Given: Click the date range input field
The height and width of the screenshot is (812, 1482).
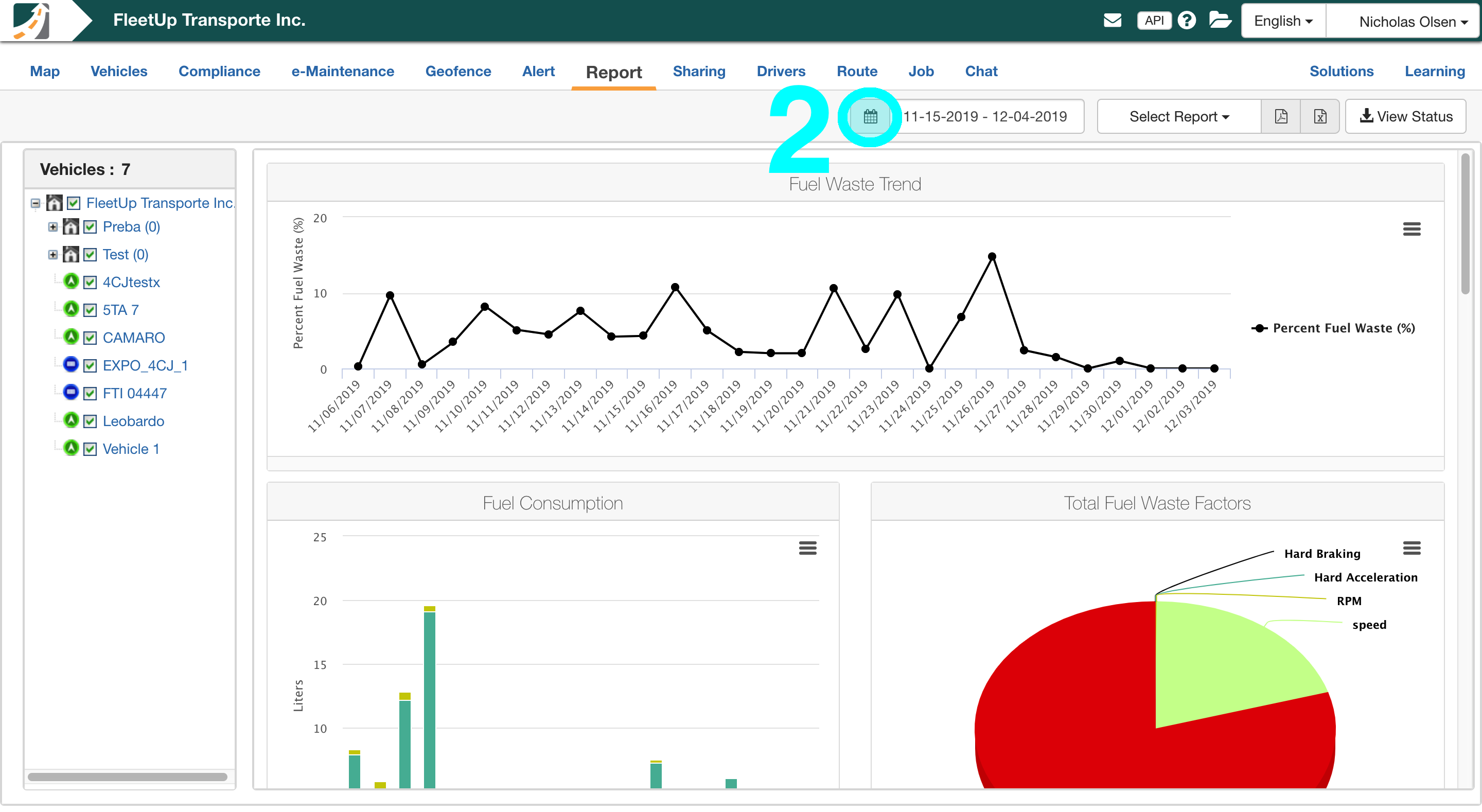Looking at the screenshot, I should tap(985, 117).
